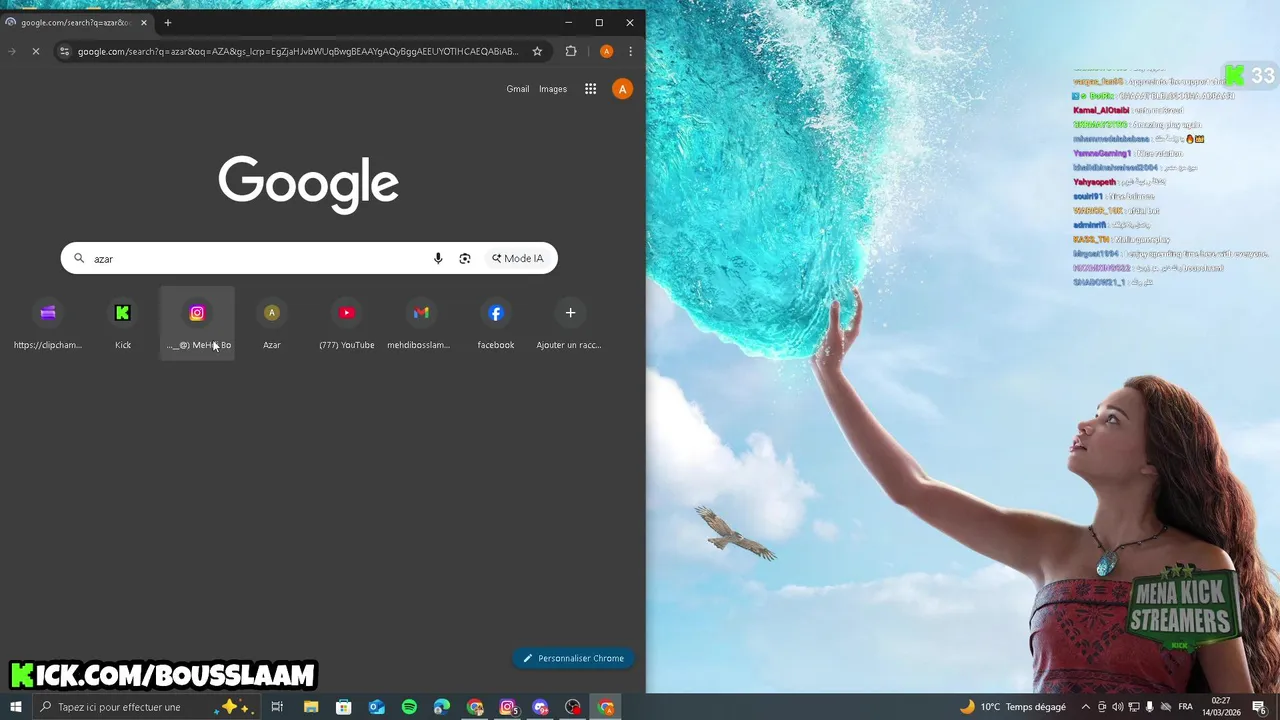Open Gmail link
Viewport: 1280px width, 720px height.
click(518, 89)
